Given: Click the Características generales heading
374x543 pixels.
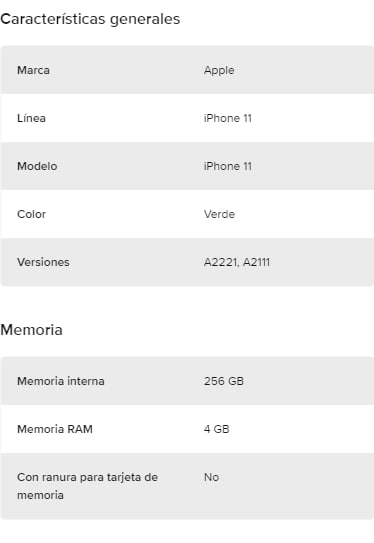Looking at the screenshot, I should (x=90, y=19).
